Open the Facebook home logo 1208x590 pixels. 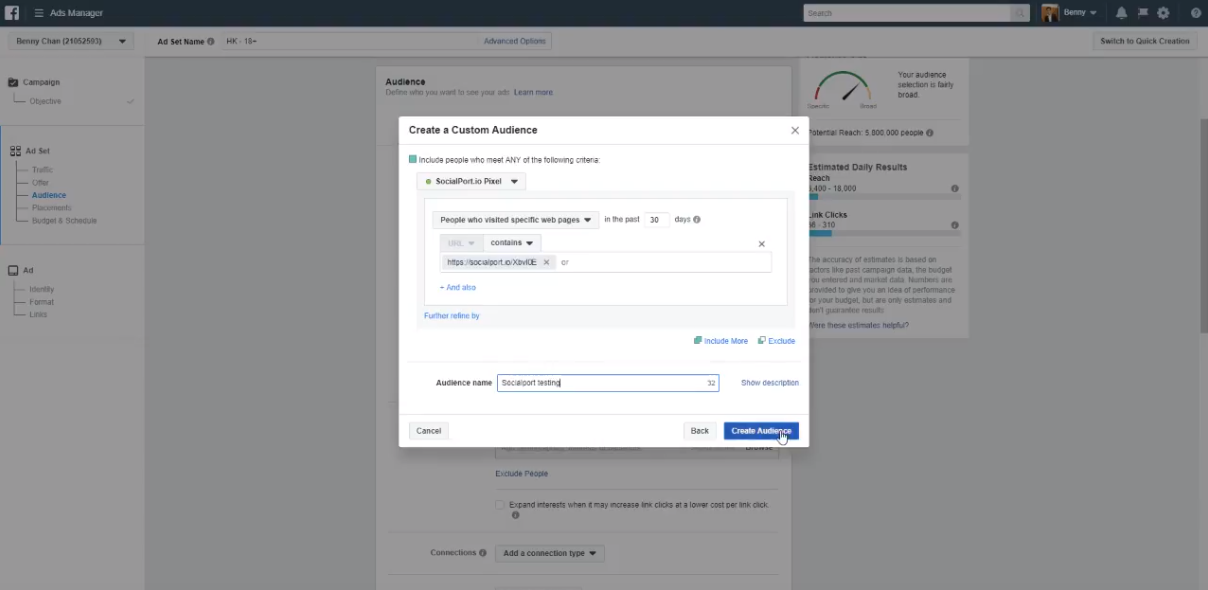pyautogui.click(x=13, y=13)
